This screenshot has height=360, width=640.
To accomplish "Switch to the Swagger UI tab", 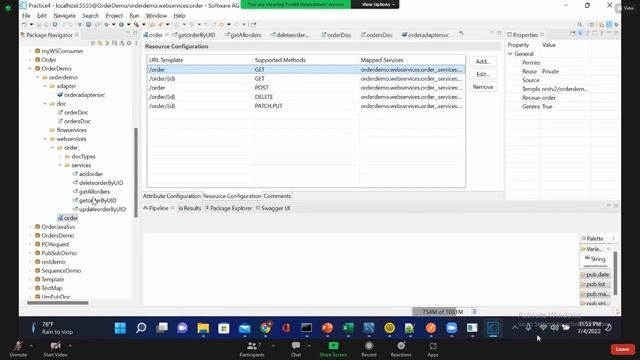I will pos(273,208).
